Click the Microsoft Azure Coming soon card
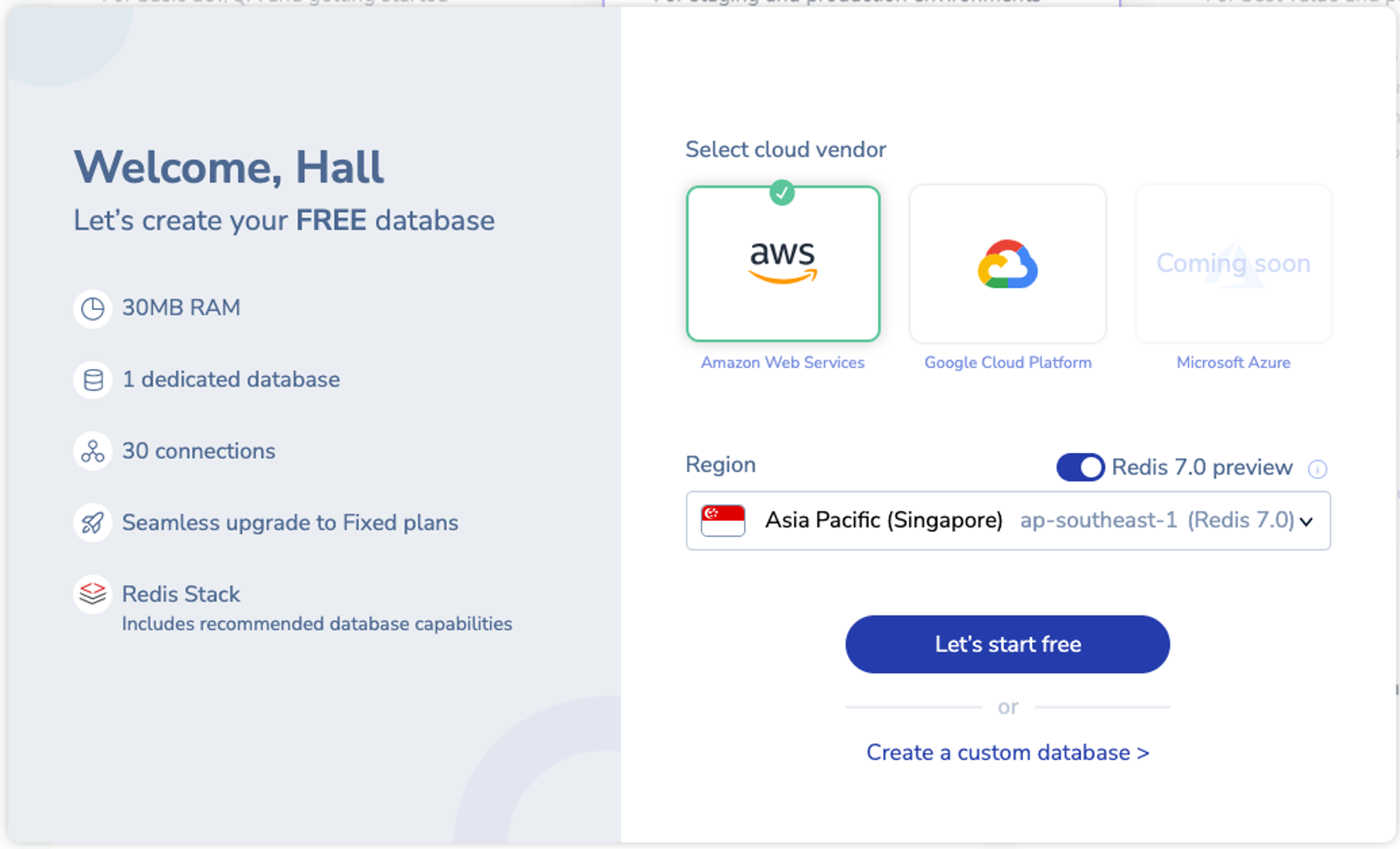Image resolution: width=1400 pixels, height=849 pixels. pos(1233,264)
